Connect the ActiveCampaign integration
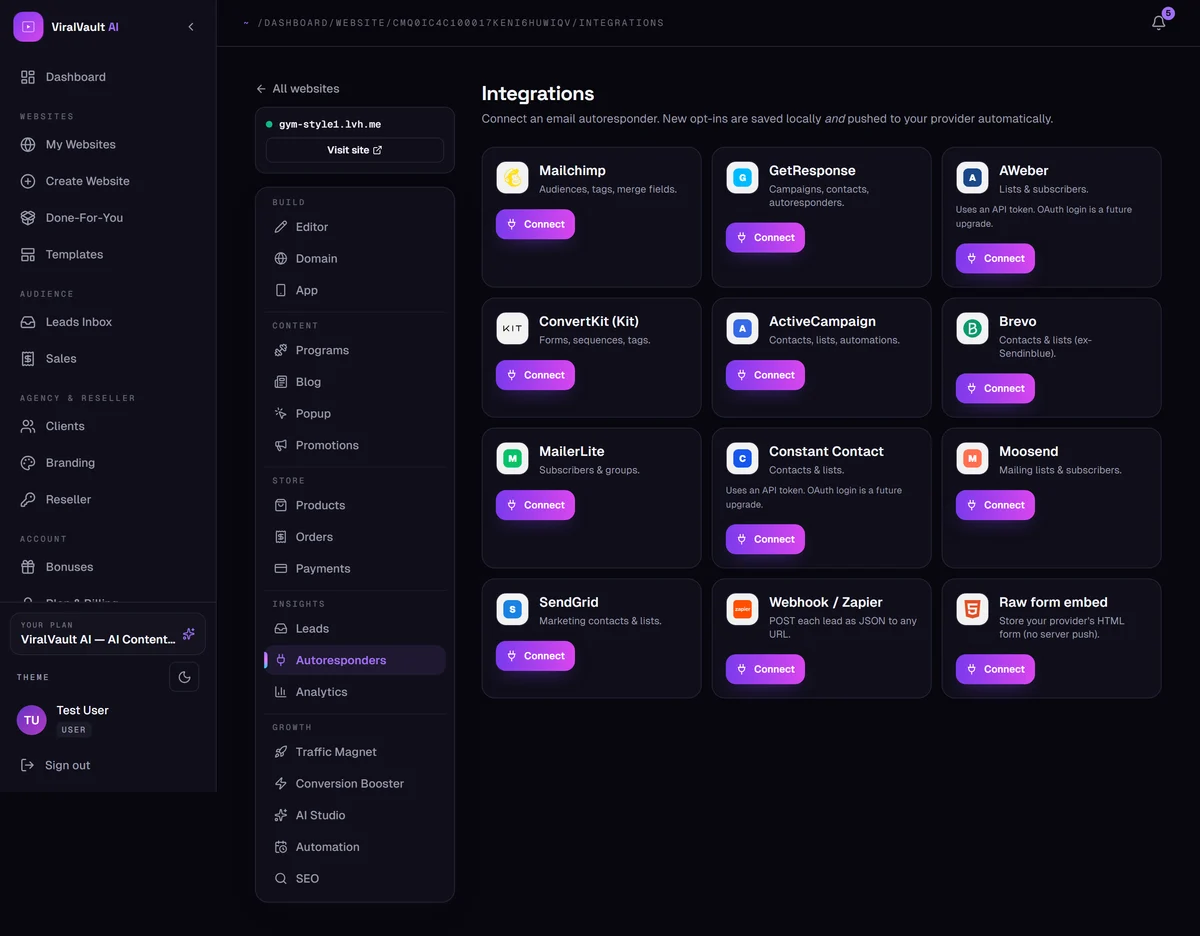The width and height of the screenshot is (1200, 936). pyautogui.click(x=765, y=375)
